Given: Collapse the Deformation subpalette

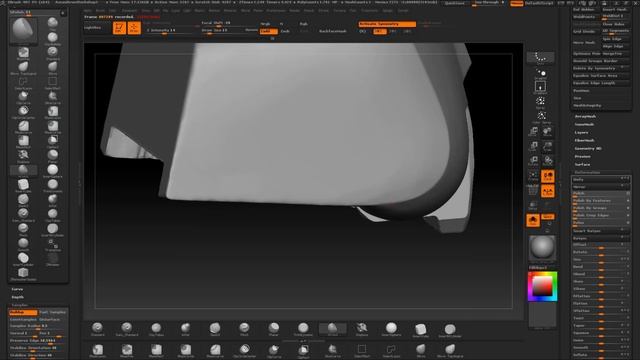Looking at the screenshot, I should tap(587, 172).
